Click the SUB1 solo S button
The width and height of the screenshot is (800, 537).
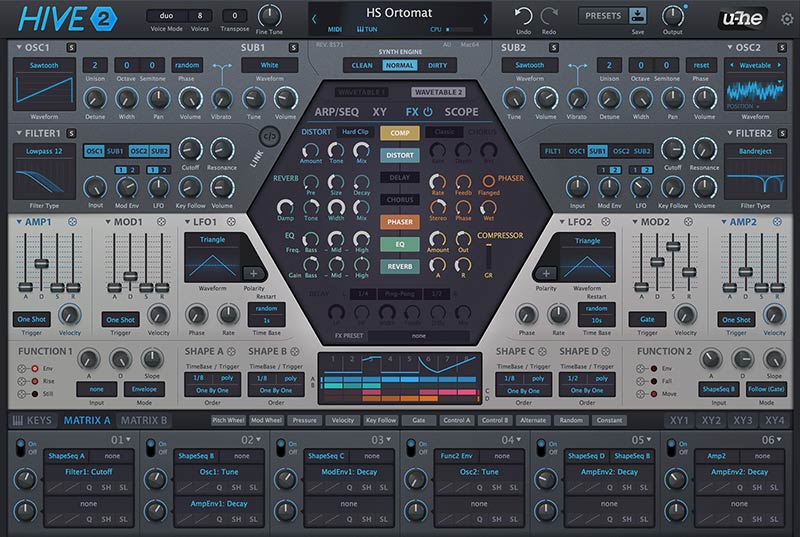[x=293, y=47]
